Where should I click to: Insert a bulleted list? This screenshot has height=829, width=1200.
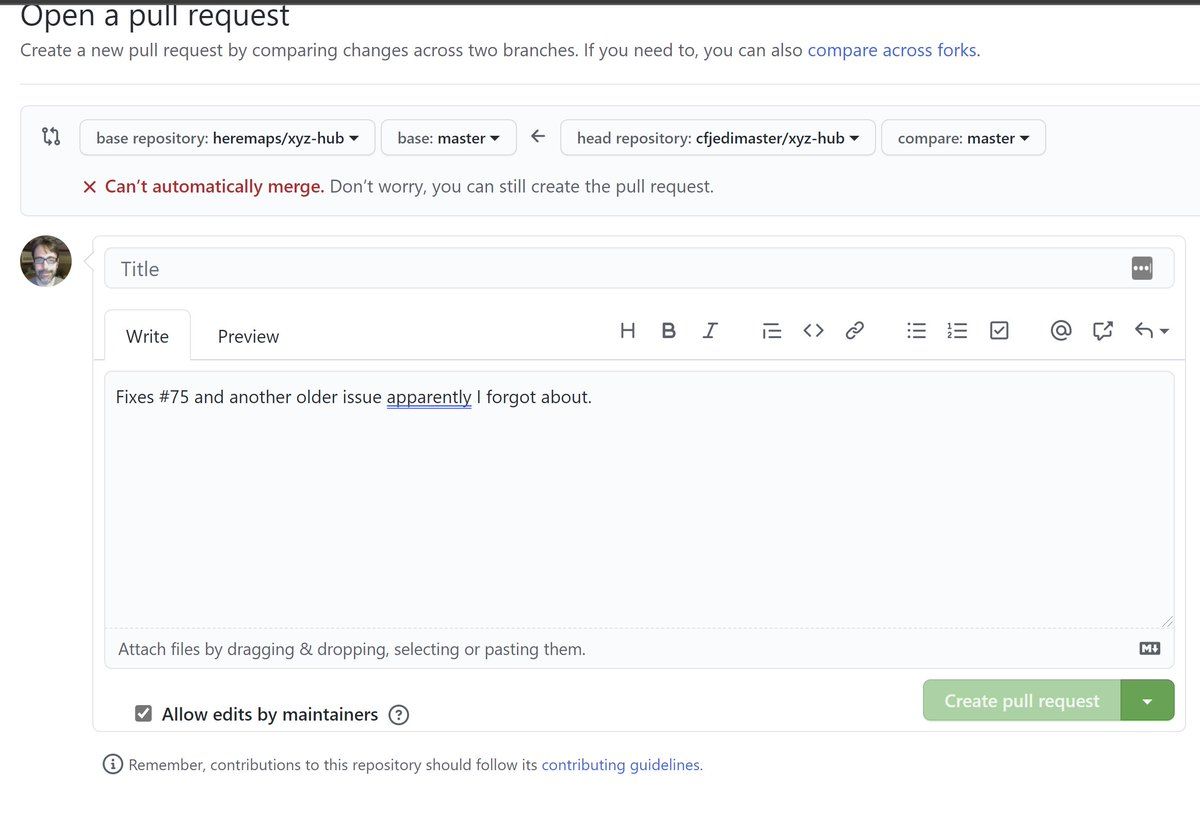point(916,331)
